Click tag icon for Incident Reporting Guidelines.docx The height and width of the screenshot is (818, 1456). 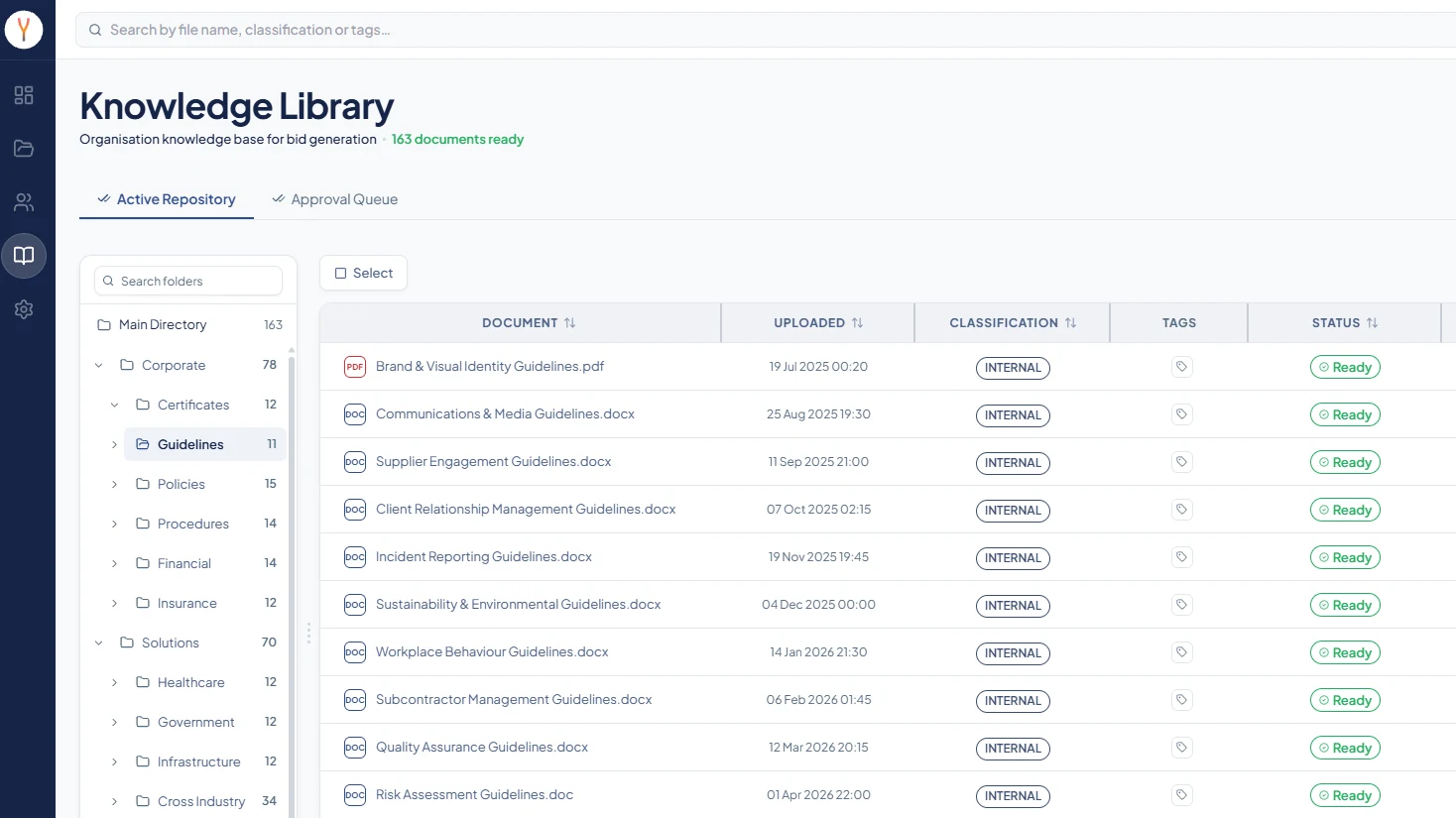pyautogui.click(x=1181, y=557)
